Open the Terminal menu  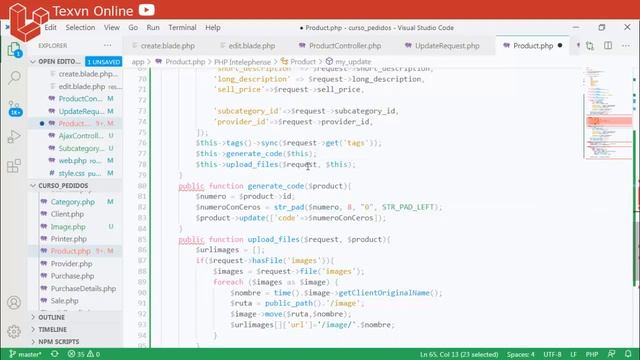(182, 27)
